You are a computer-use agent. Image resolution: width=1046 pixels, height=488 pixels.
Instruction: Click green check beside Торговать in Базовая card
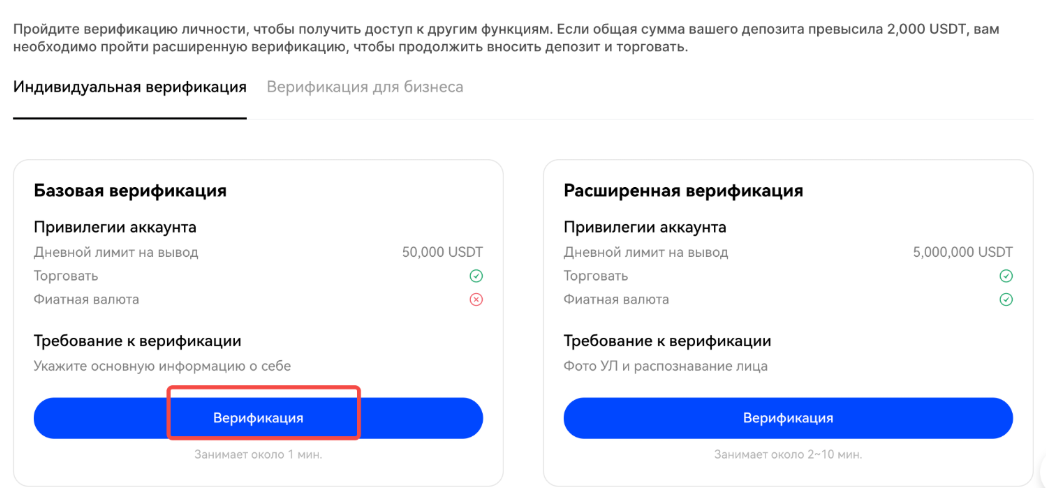476,276
